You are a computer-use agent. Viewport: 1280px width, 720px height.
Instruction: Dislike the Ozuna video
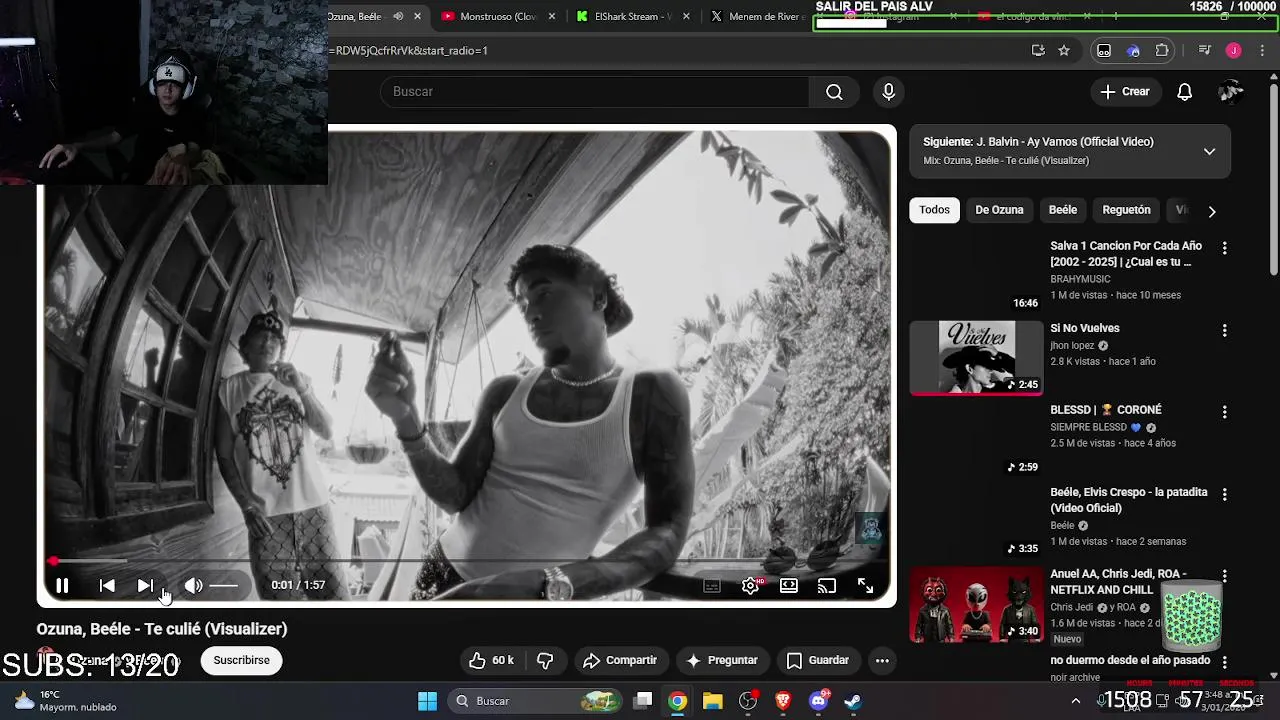[546, 660]
